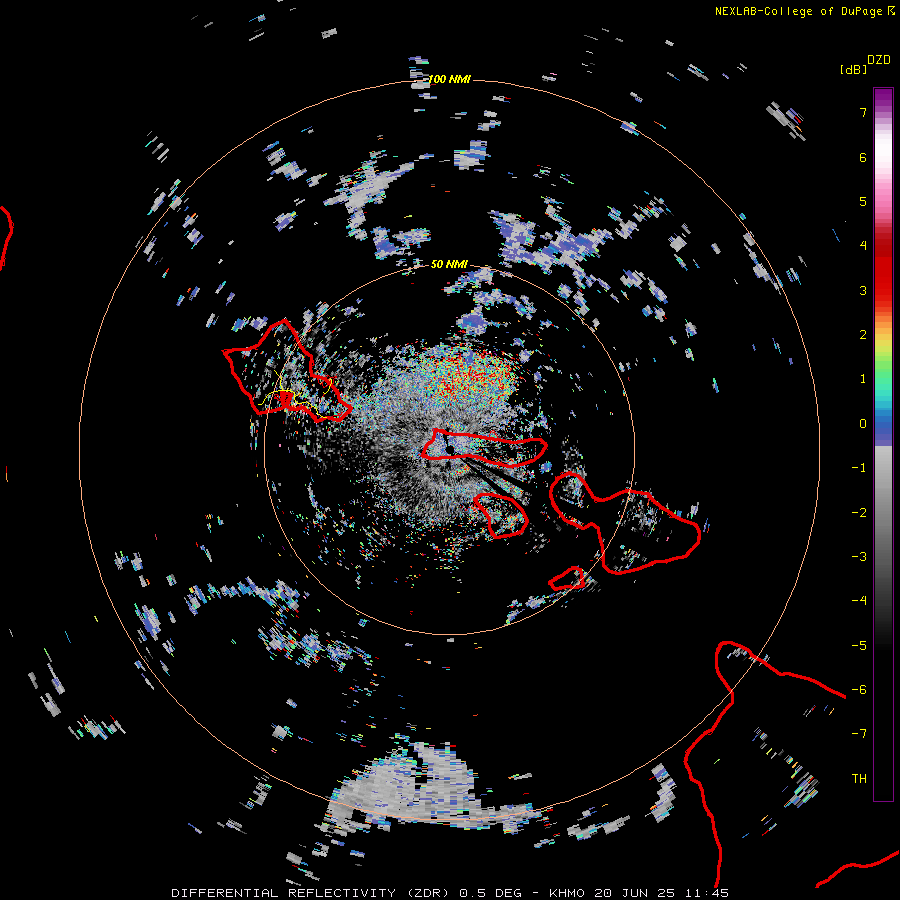Click the -5 dB tick label
Screen dimensions: 900x900
tap(859, 646)
